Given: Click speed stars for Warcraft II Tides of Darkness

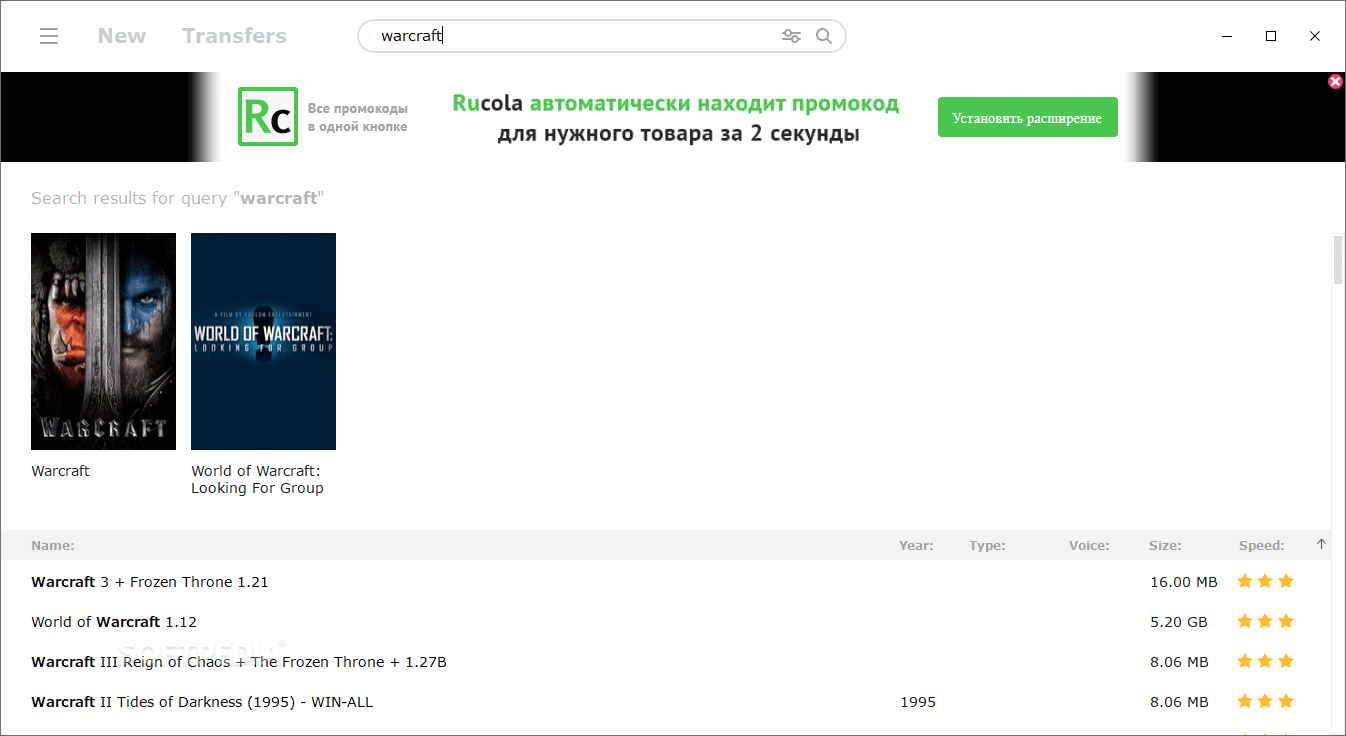Looking at the screenshot, I should coord(1265,701).
